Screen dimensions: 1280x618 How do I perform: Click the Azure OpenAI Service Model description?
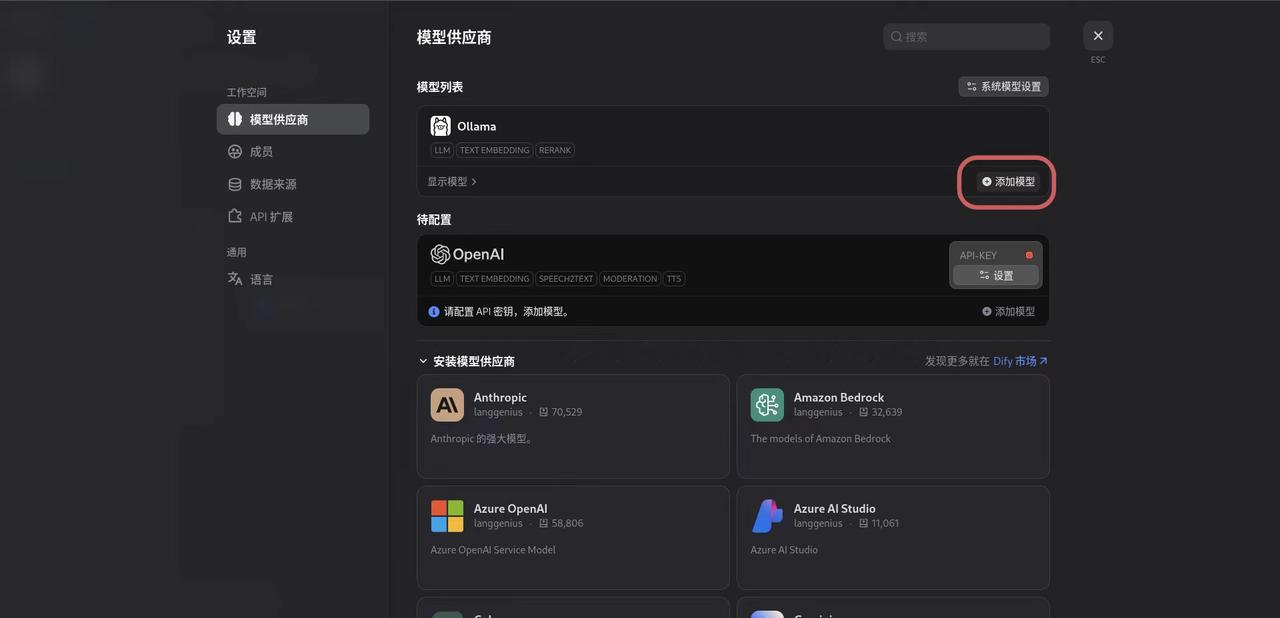493,550
